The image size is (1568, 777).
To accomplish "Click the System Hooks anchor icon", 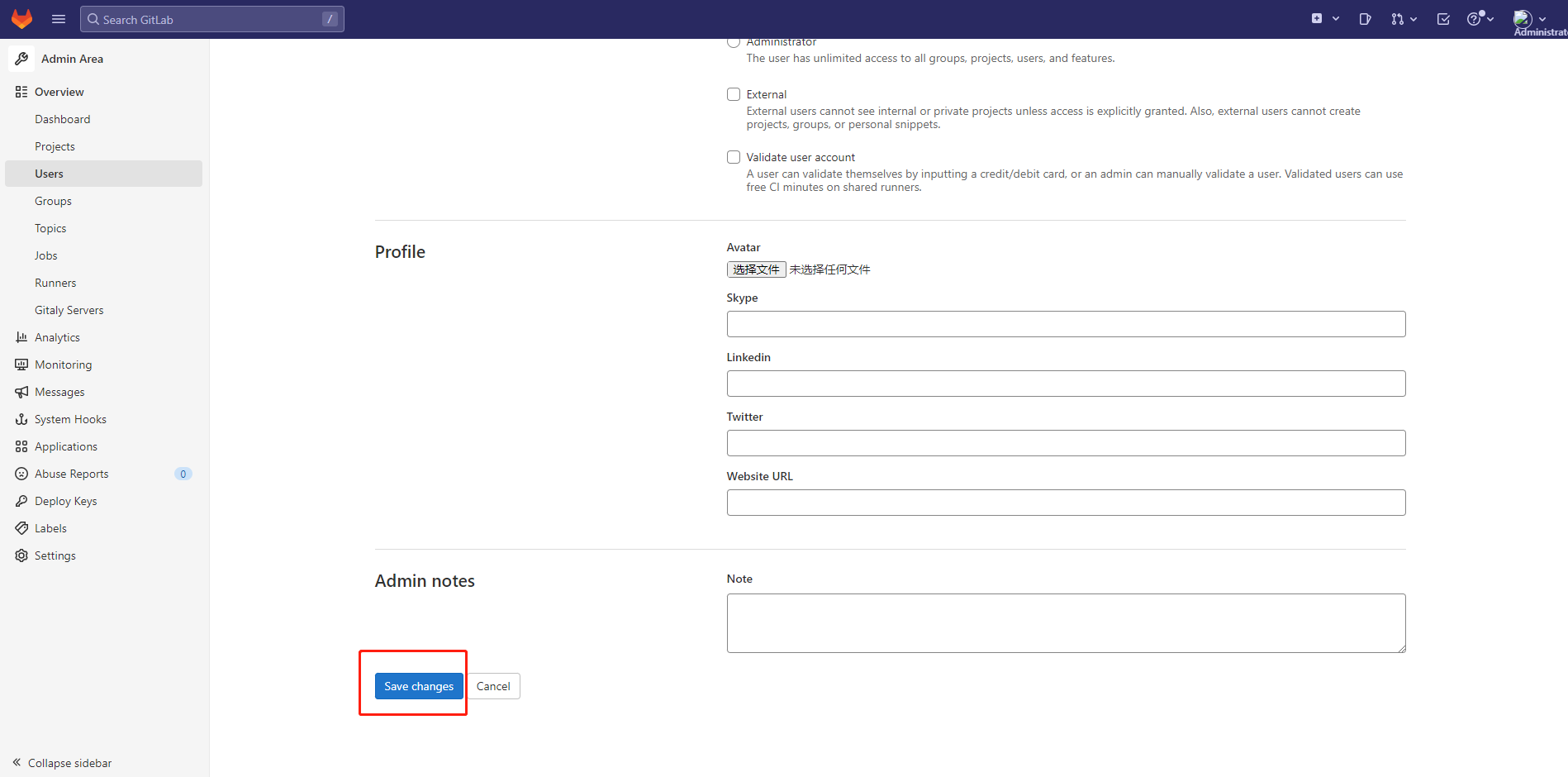I will click(21, 419).
